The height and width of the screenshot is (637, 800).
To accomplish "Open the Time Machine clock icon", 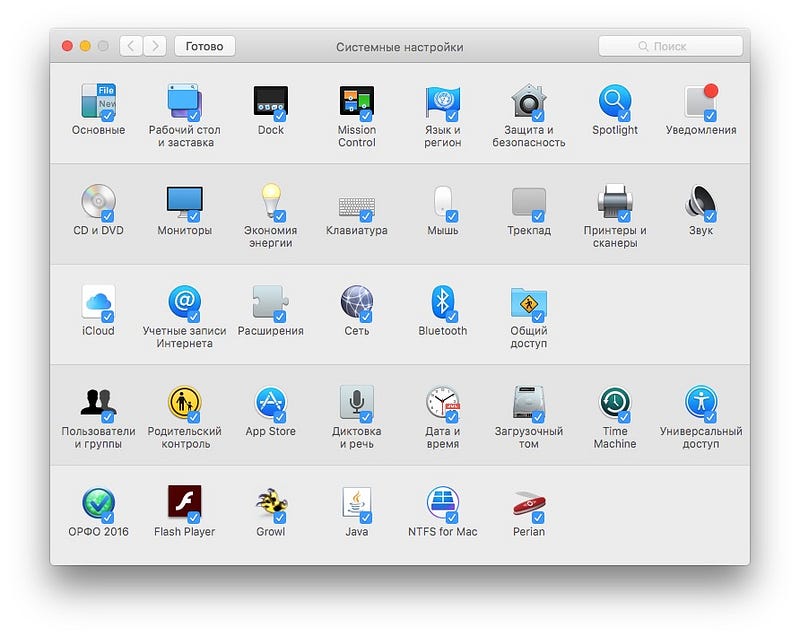I will point(615,403).
